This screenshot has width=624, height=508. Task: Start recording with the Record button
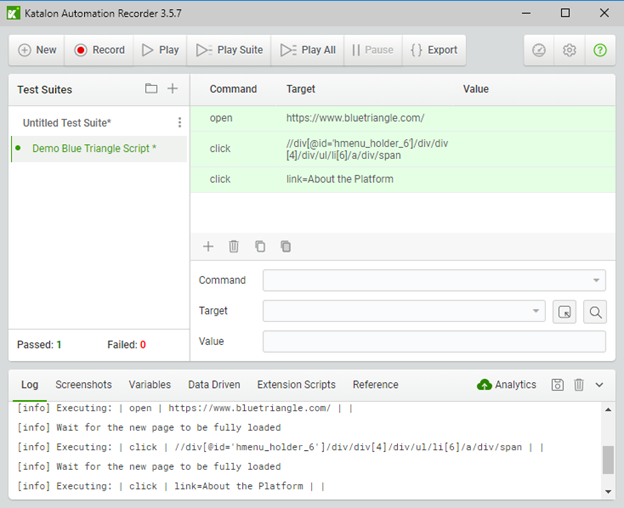pyautogui.click(x=99, y=50)
